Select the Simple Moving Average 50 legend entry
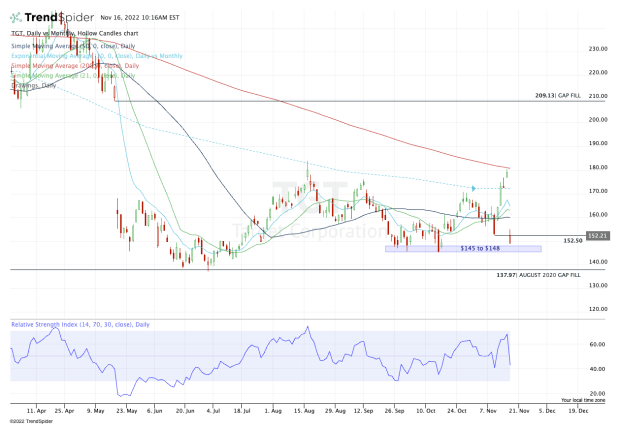Screen dimensions: 620x426 click(73, 46)
